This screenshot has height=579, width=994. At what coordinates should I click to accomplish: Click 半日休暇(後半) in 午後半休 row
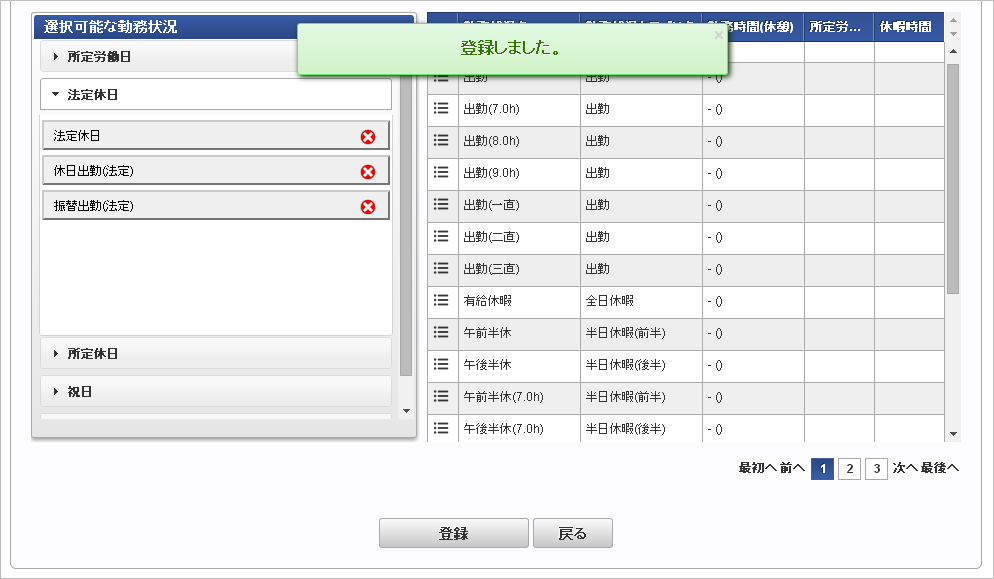[641, 365]
